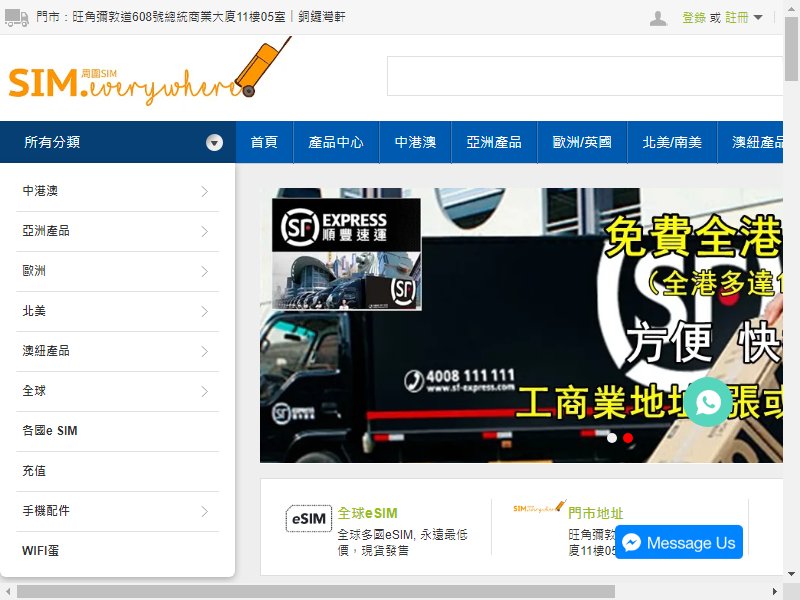Screen dimensions: 800x600
Task: Expand the 澳紐產品 sidebar category chevron
Action: [x=205, y=352]
